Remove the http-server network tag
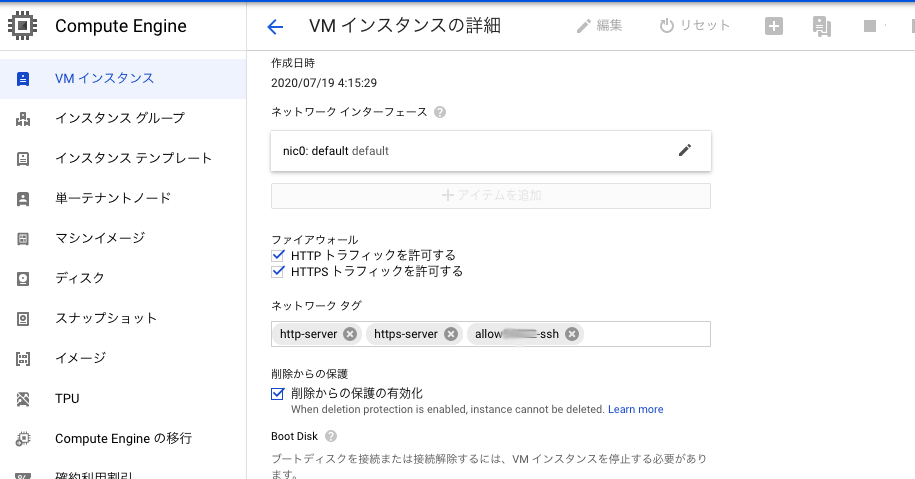915x479 pixels. [350, 334]
